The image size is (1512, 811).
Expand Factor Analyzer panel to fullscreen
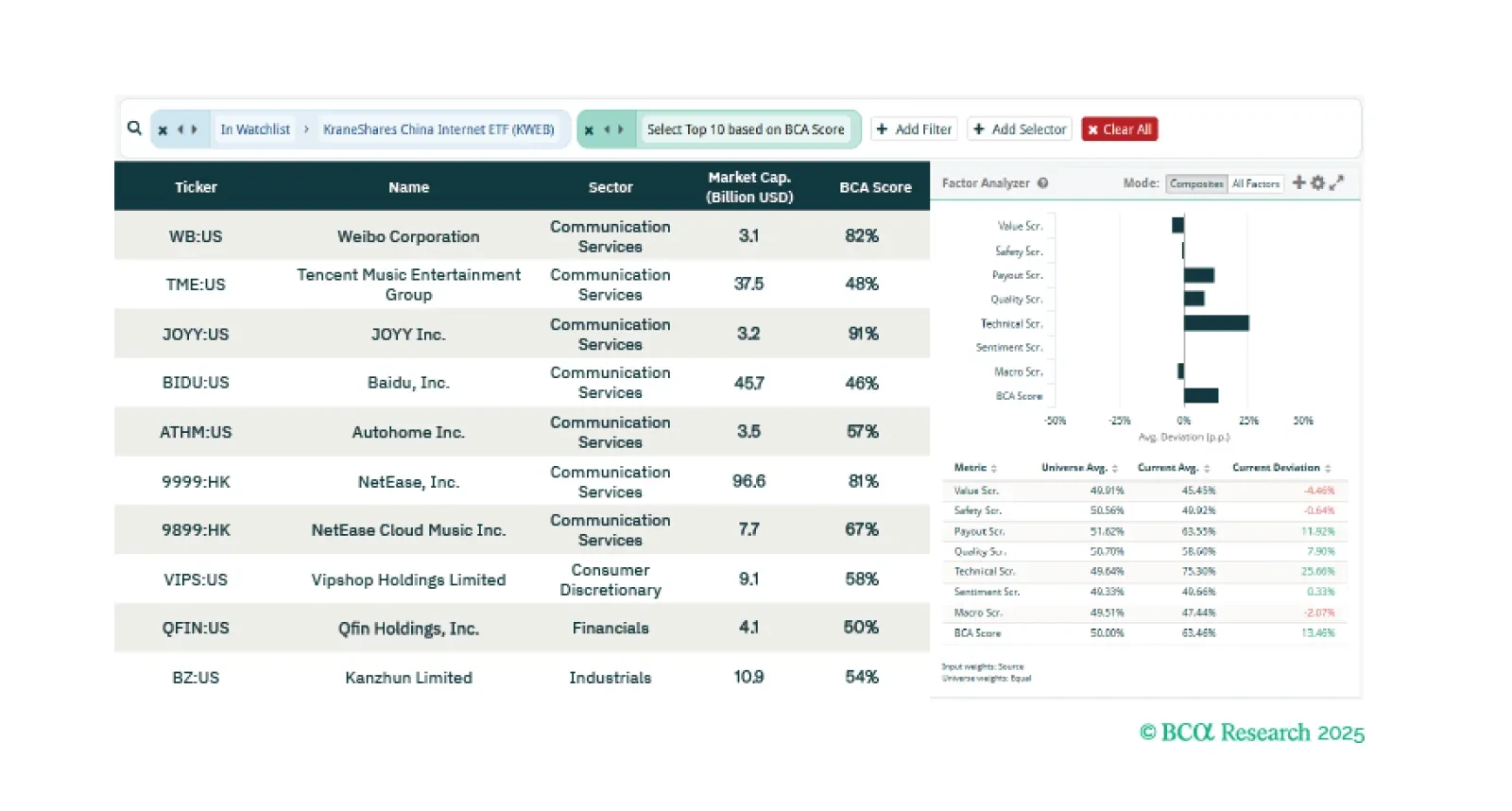click(1336, 182)
